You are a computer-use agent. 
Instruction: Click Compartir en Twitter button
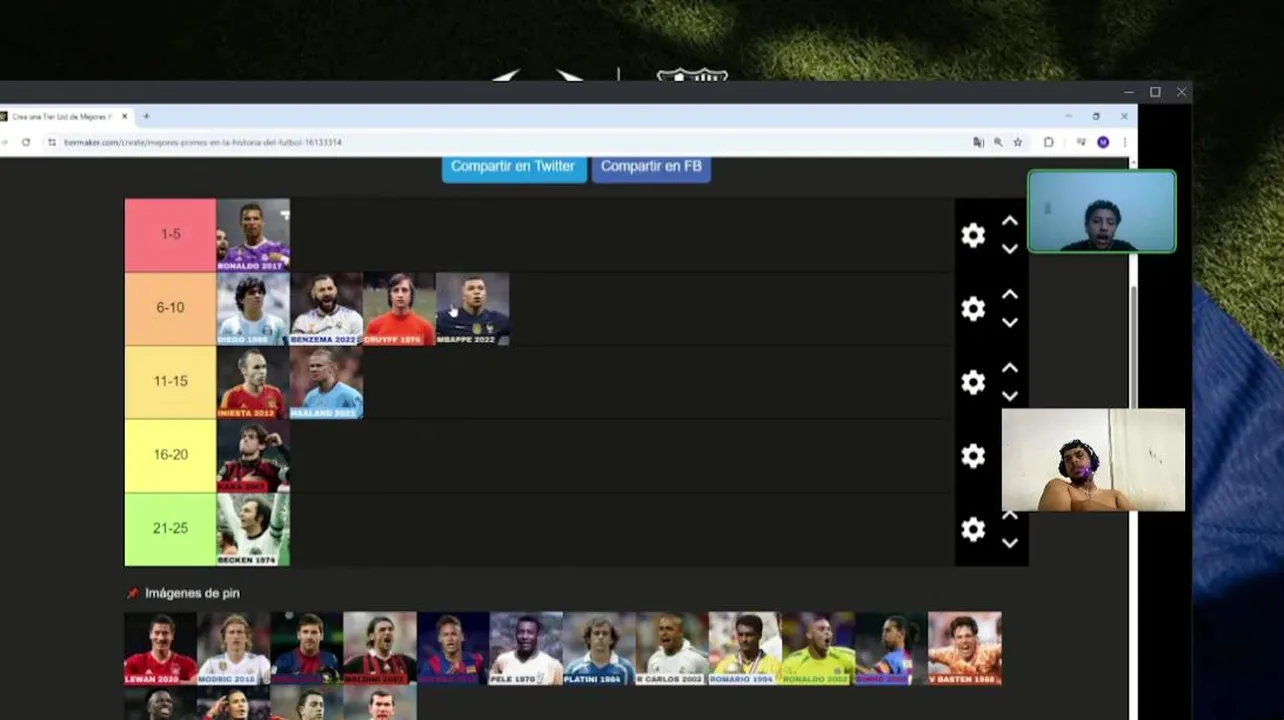coord(514,167)
